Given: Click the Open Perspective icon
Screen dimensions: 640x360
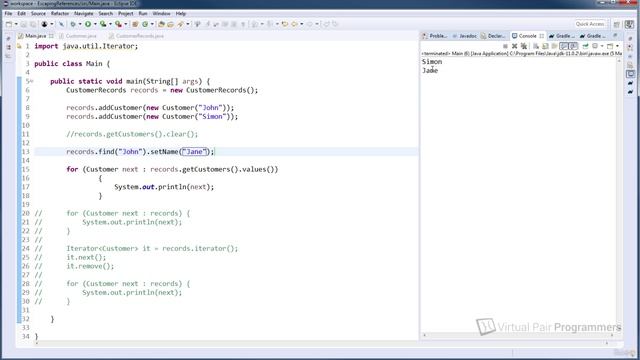Looking at the screenshot, I should 617,24.
